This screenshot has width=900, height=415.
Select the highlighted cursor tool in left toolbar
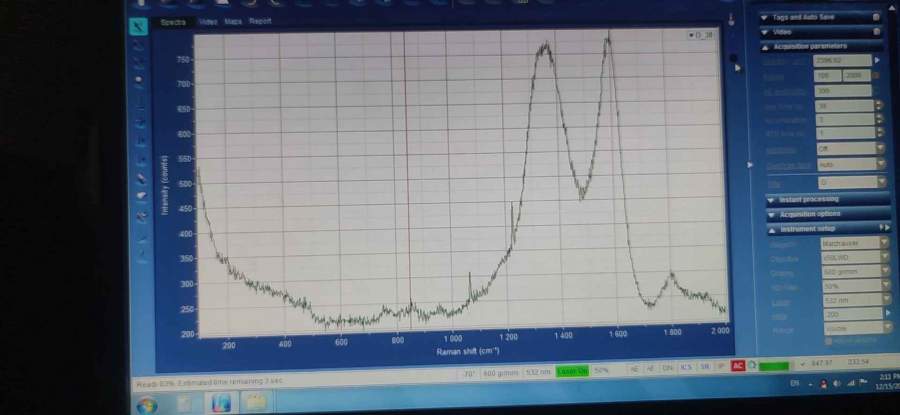[138, 26]
